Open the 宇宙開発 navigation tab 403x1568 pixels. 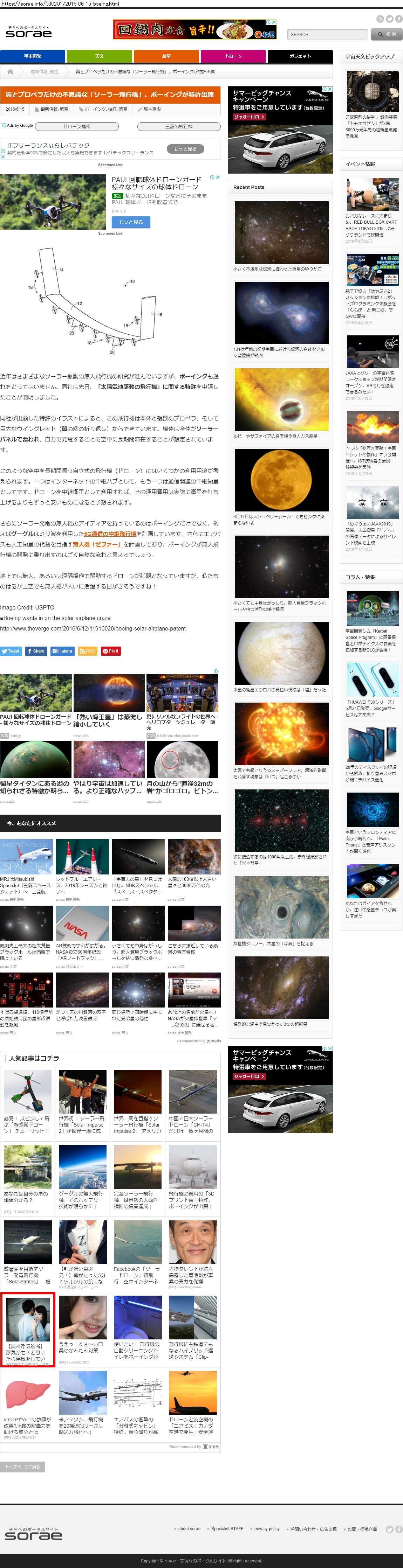[33, 56]
